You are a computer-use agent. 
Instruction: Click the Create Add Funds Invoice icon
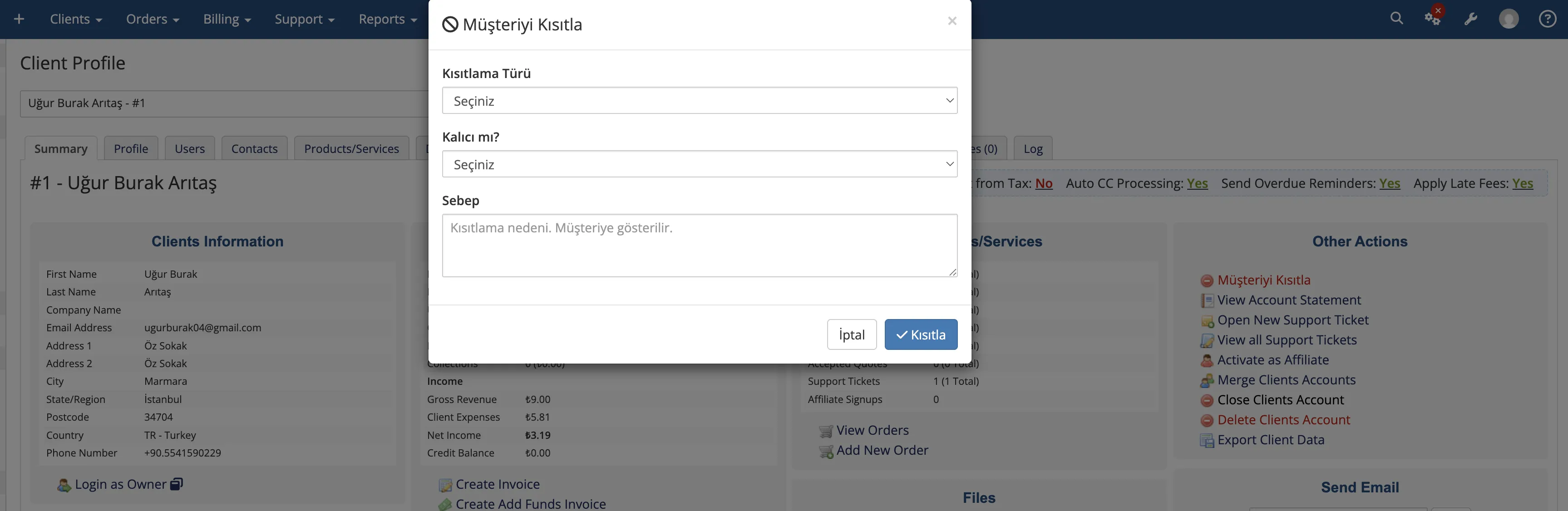[x=445, y=505]
